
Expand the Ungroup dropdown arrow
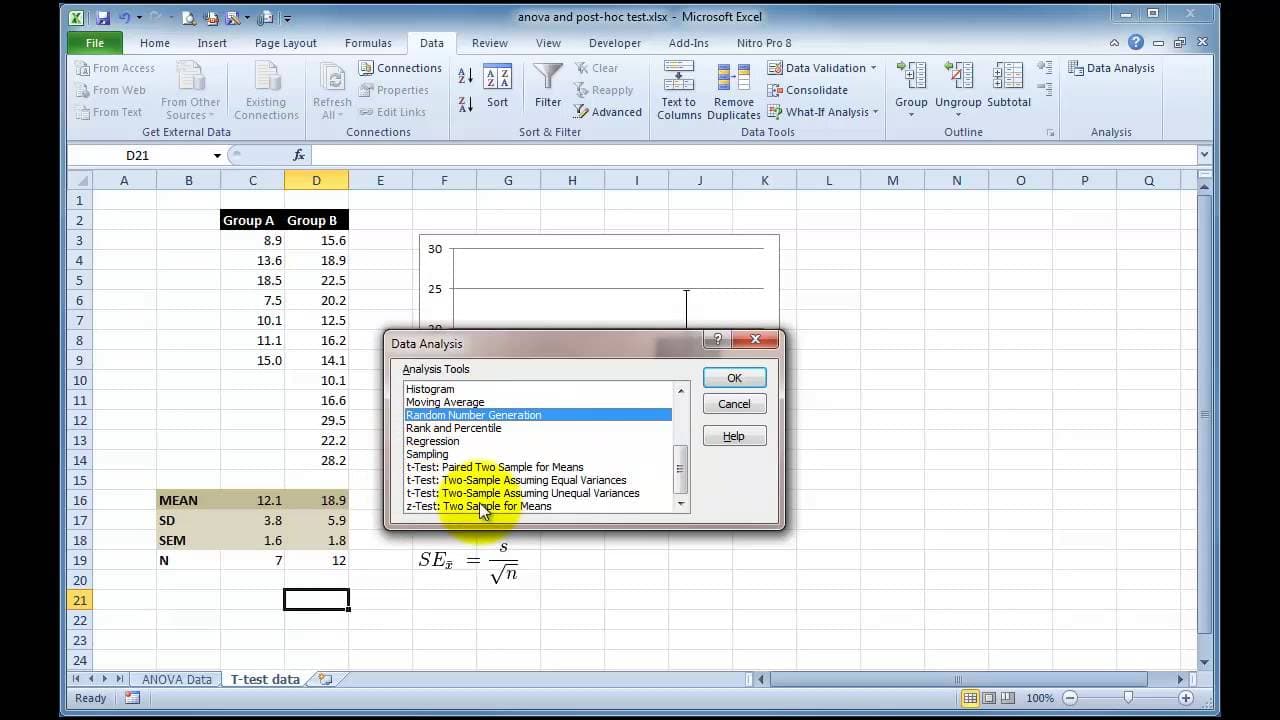pos(958,115)
